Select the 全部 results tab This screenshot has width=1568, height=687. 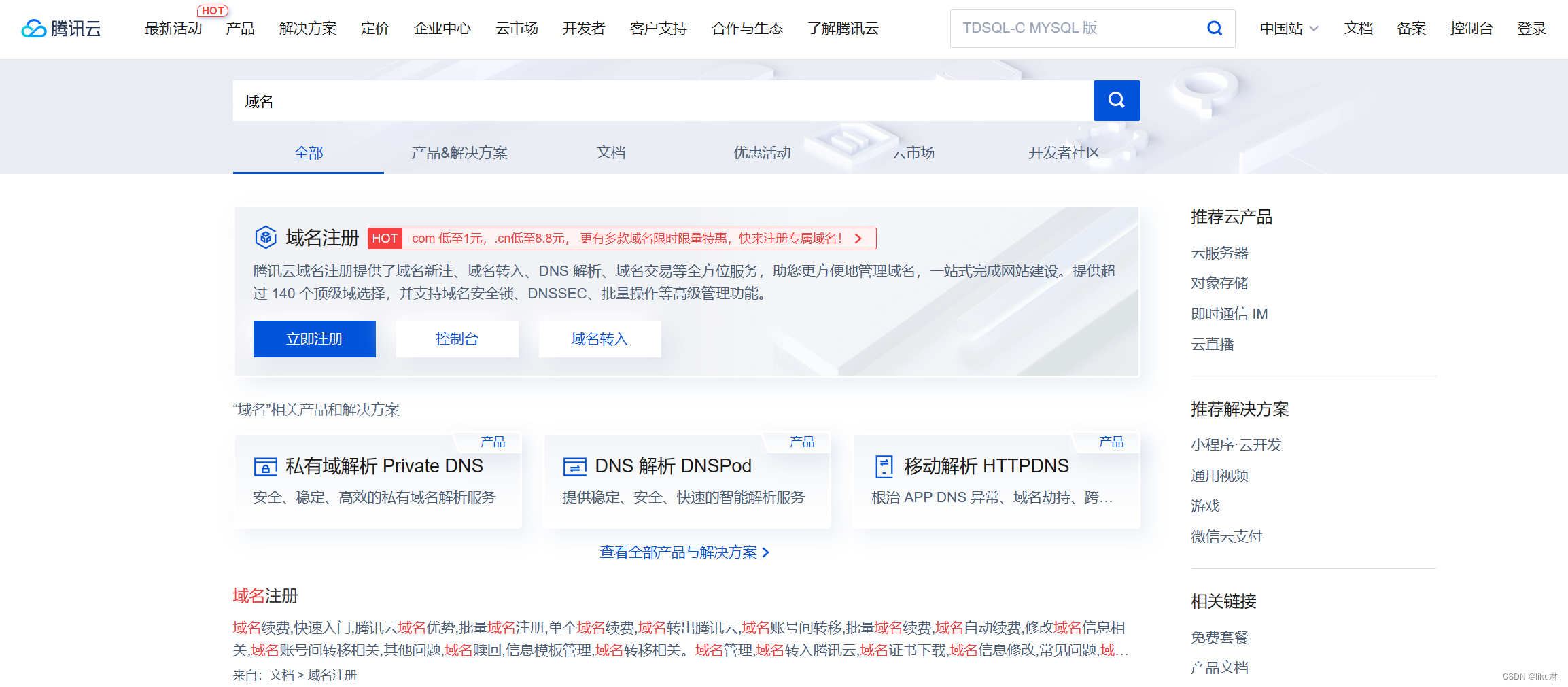(x=309, y=153)
